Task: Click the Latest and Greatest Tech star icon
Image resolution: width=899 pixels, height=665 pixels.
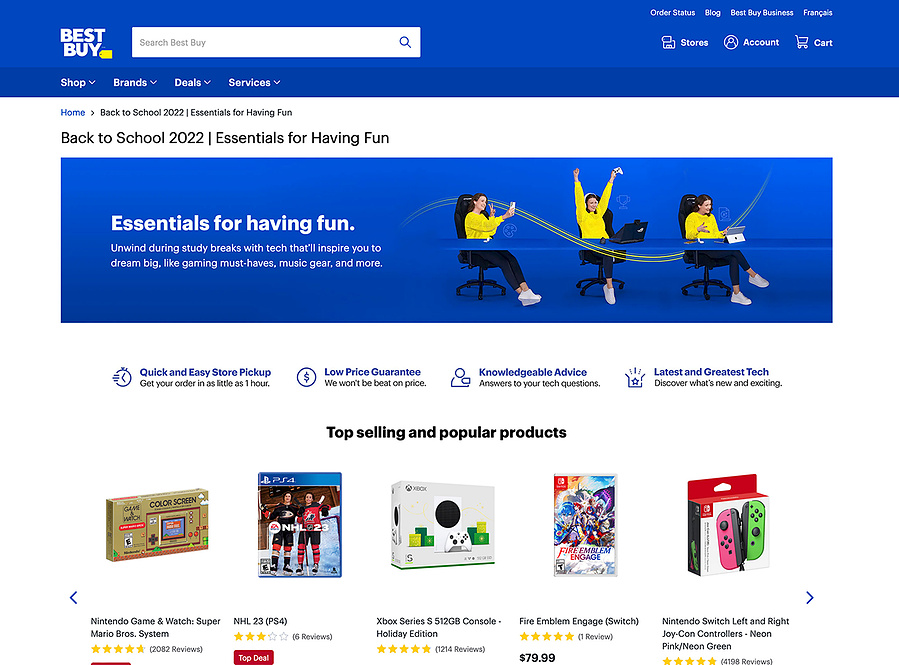Action: [635, 377]
